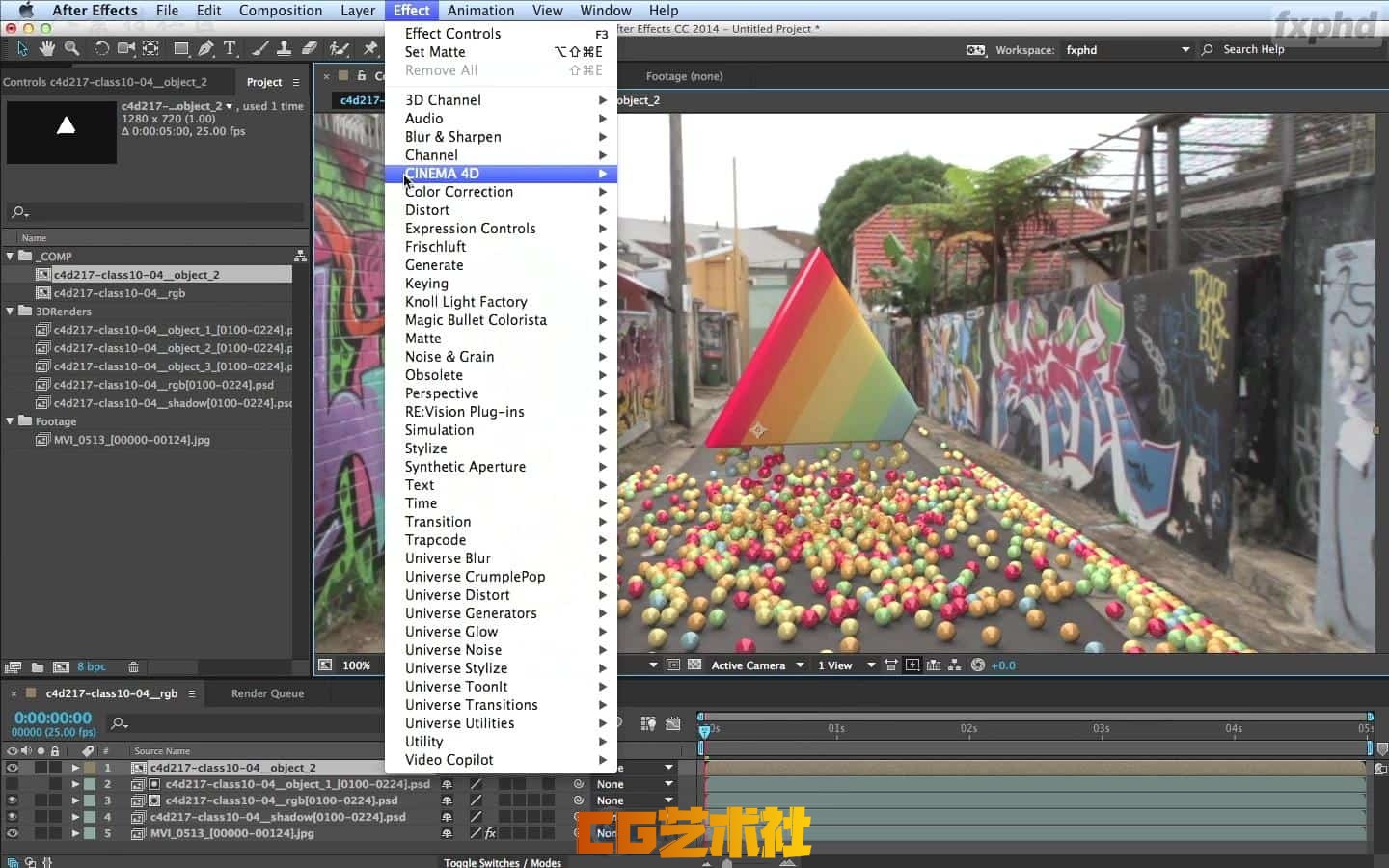Select the Pan Behind anchor point tool

click(150, 48)
